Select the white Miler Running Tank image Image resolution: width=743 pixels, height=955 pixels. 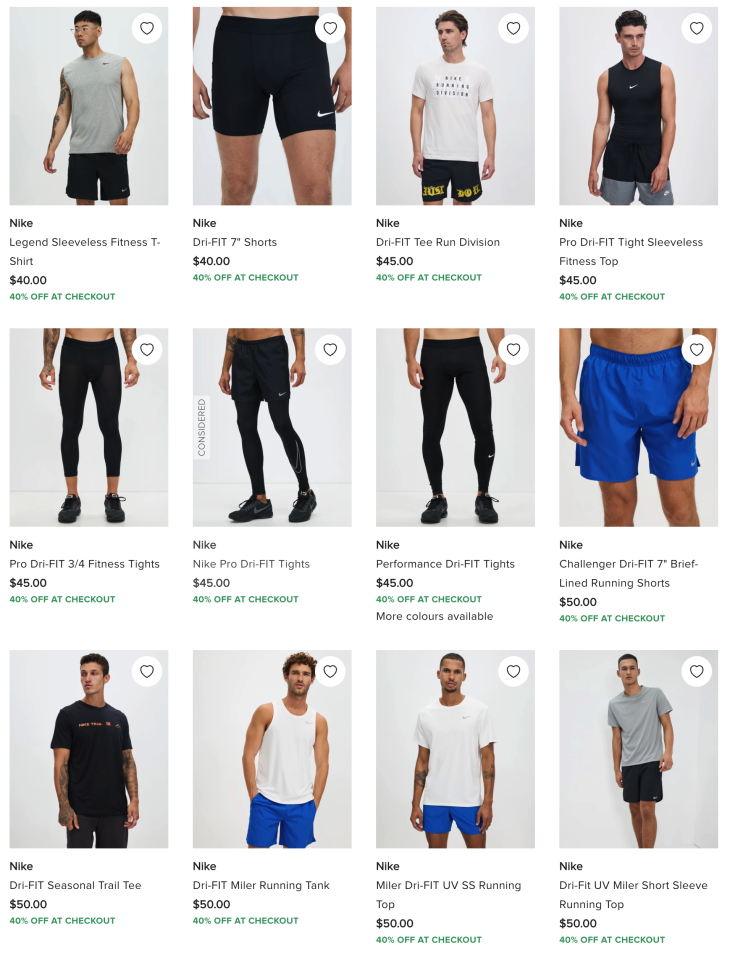[x=272, y=749]
